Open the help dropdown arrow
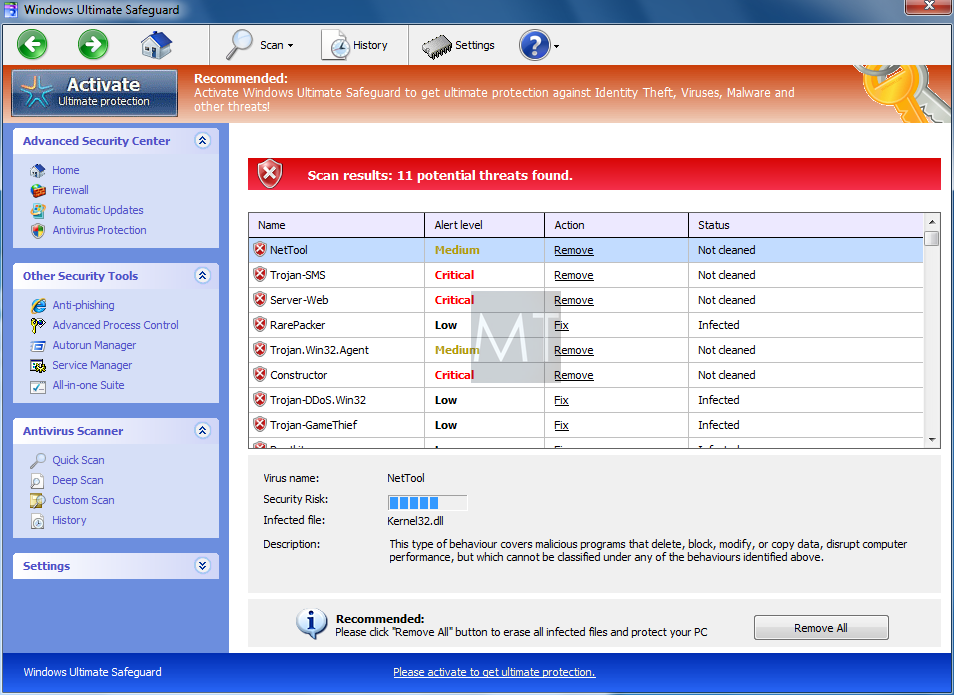This screenshot has width=954, height=695. pos(556,46)
